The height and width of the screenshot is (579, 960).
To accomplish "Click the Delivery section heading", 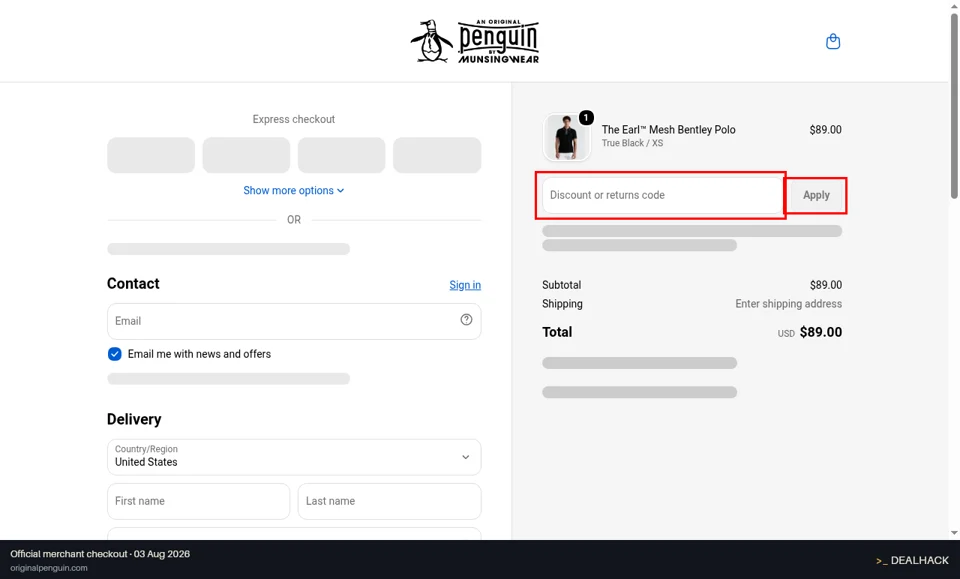I will (x=134, y=419).
